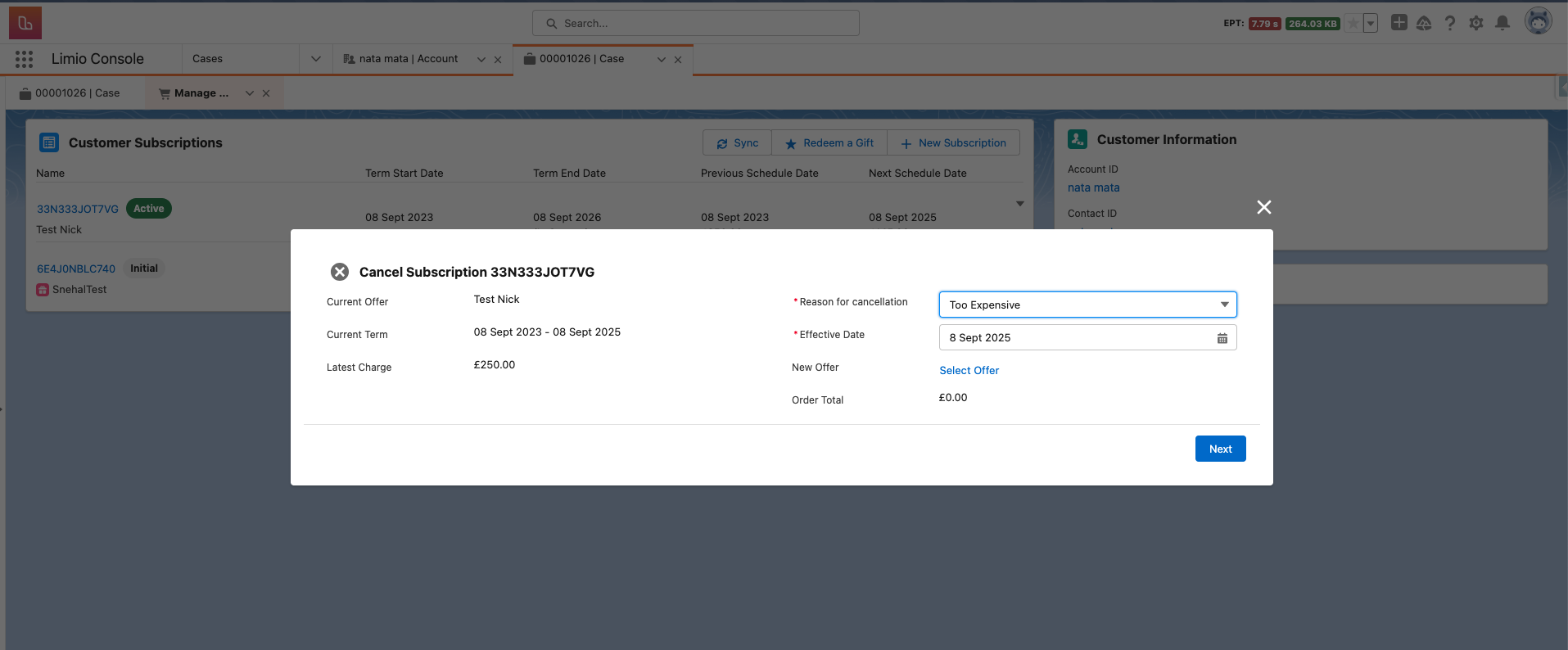Click the notifications bell icon
The width and height of the screenshot is (1568, 650).
coord(1502,23)
